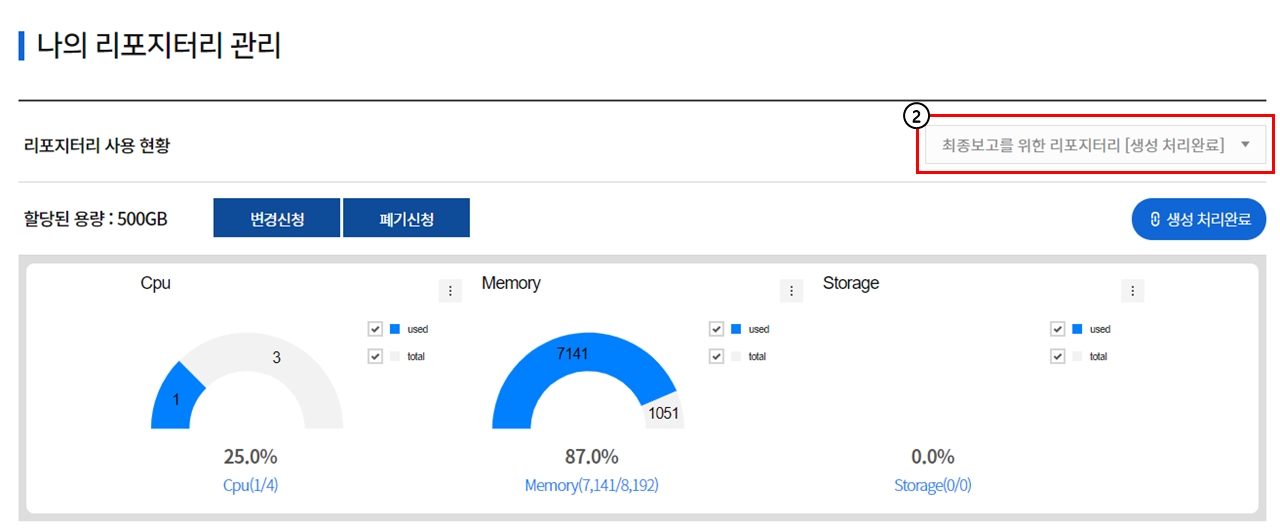Uncheck the Cpu used checkbox
1280x530 pixels.
coord(375,329)
